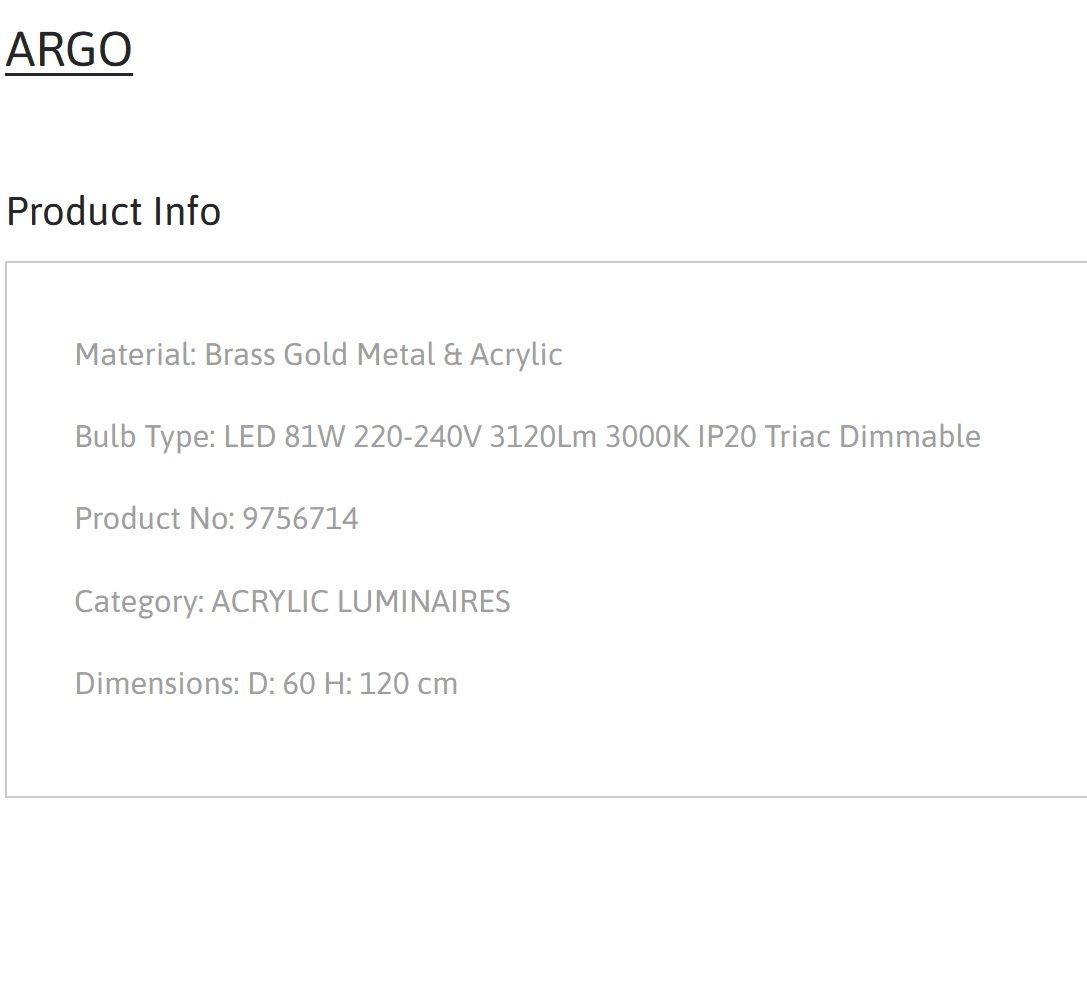Image resolution: width=1087 pixels, height=987 pixels.
Task: Click the LED 81W text
Action: [284, 437]
